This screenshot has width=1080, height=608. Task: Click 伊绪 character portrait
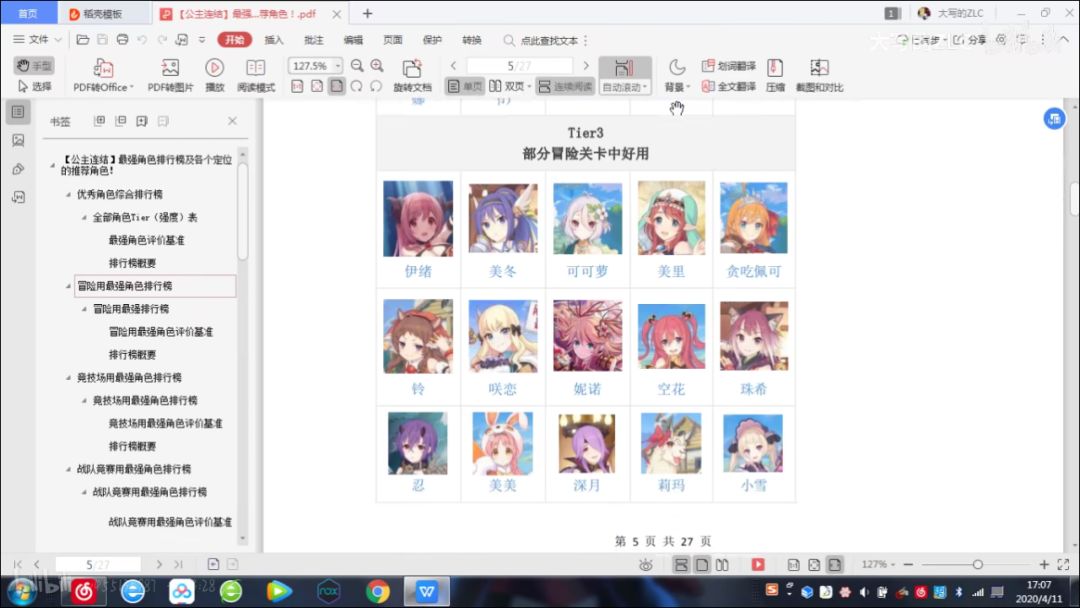417,218
